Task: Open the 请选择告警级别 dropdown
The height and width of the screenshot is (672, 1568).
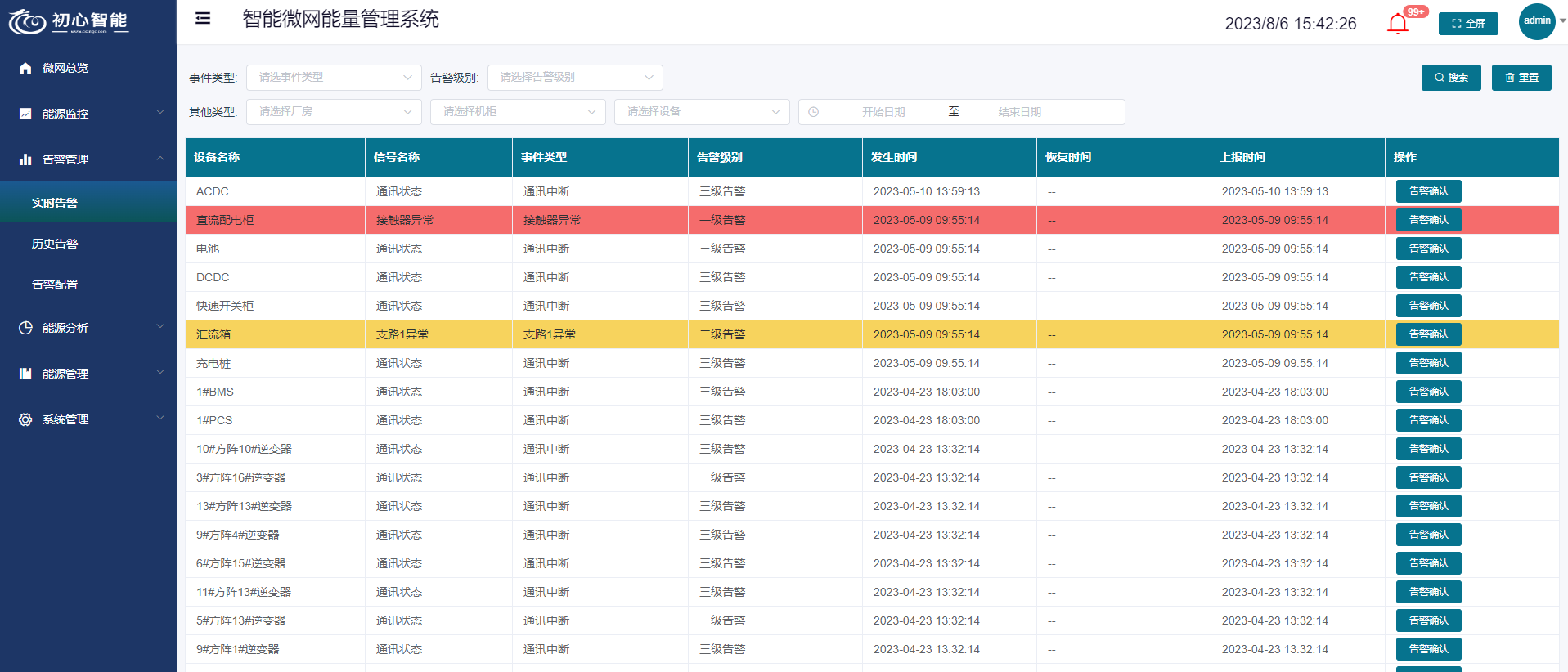Action: [575, 78]
